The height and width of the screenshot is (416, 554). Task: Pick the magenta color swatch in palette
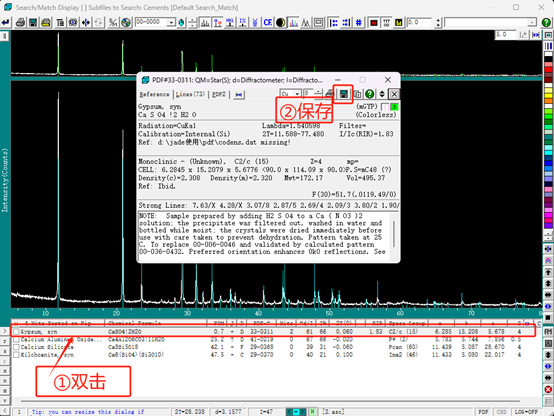(548, 216)
